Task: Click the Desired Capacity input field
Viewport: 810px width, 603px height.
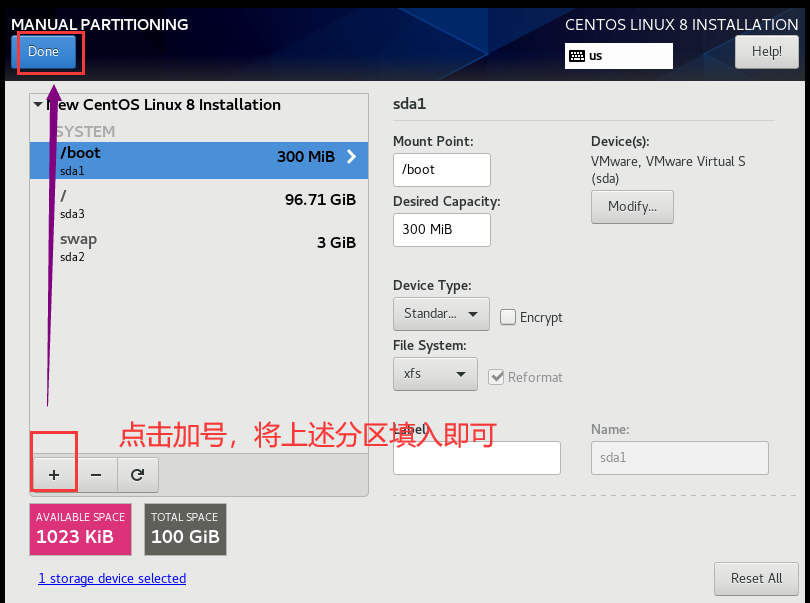Action: [442, 229]
